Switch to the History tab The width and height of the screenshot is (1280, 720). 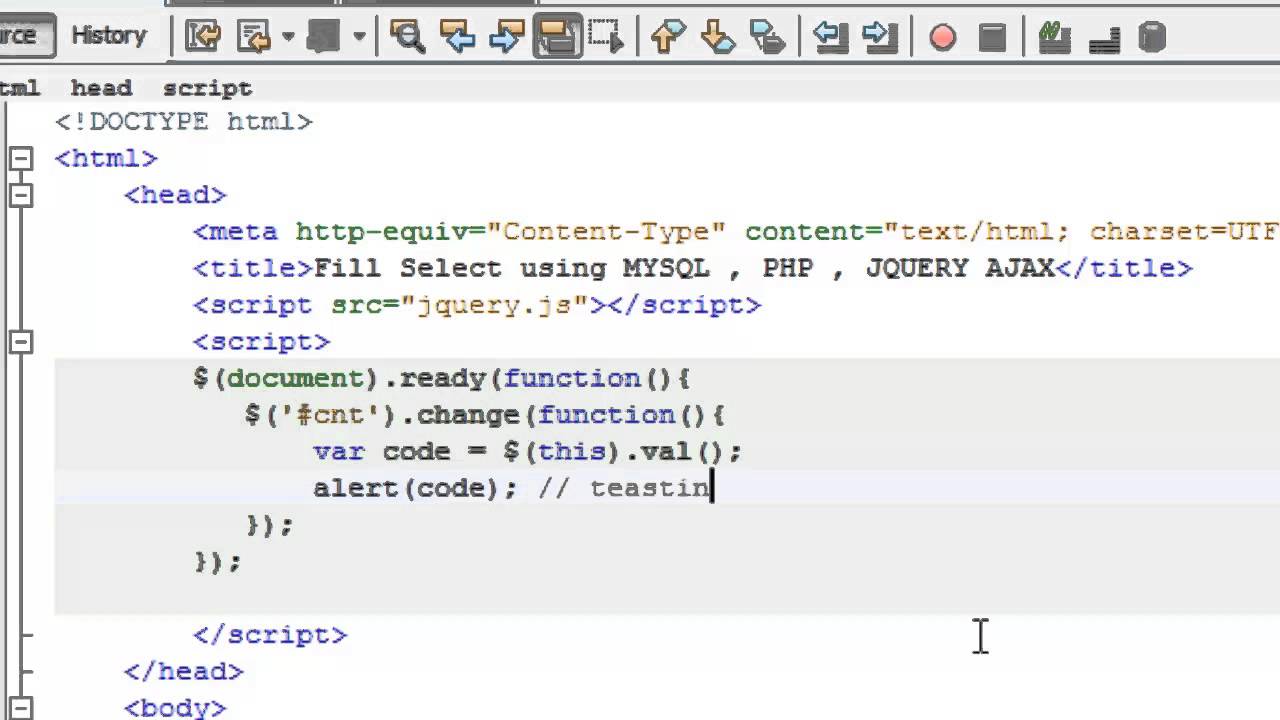(109, 35)
